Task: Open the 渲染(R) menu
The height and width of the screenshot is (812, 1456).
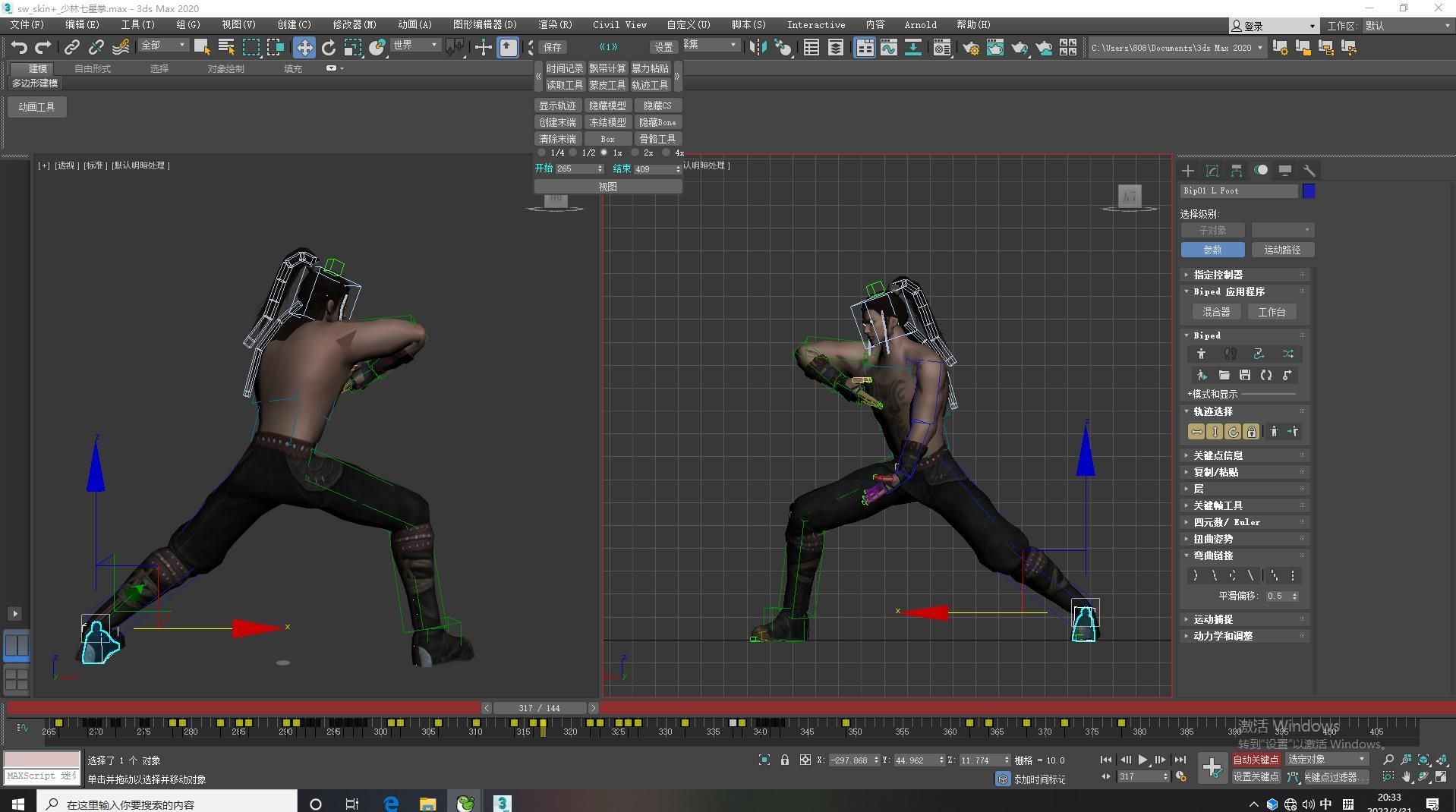Action: click(x=555, y=24)
